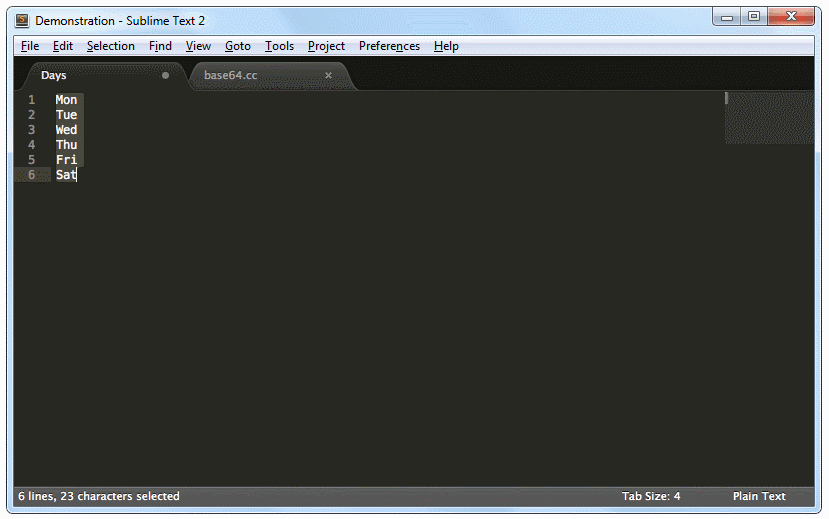Click line number 1 in gutter

click(32, 100)
